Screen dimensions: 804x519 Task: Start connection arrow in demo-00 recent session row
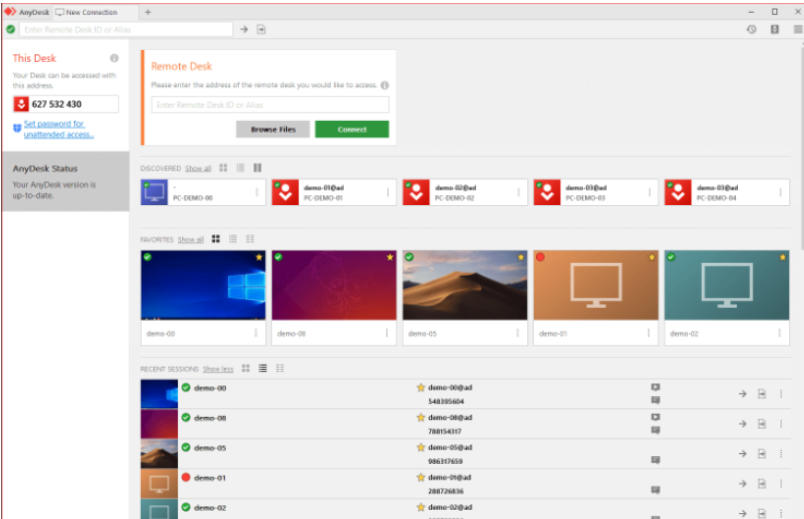742,394
